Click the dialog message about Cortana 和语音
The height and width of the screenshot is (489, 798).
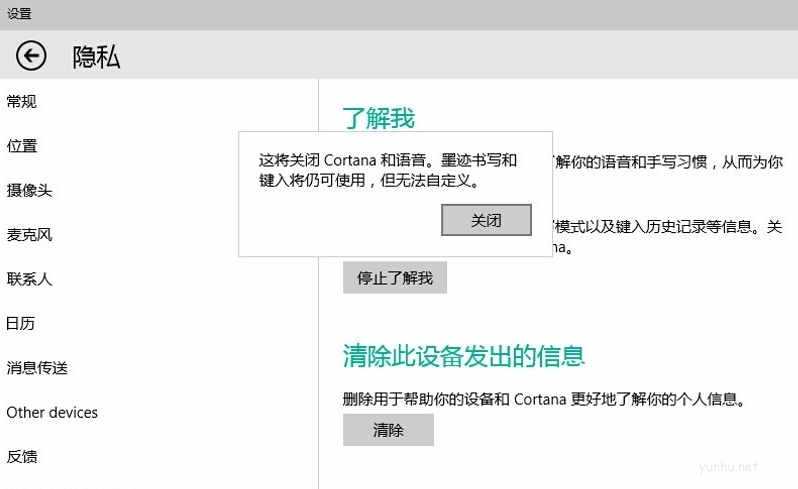pos(388,170)
